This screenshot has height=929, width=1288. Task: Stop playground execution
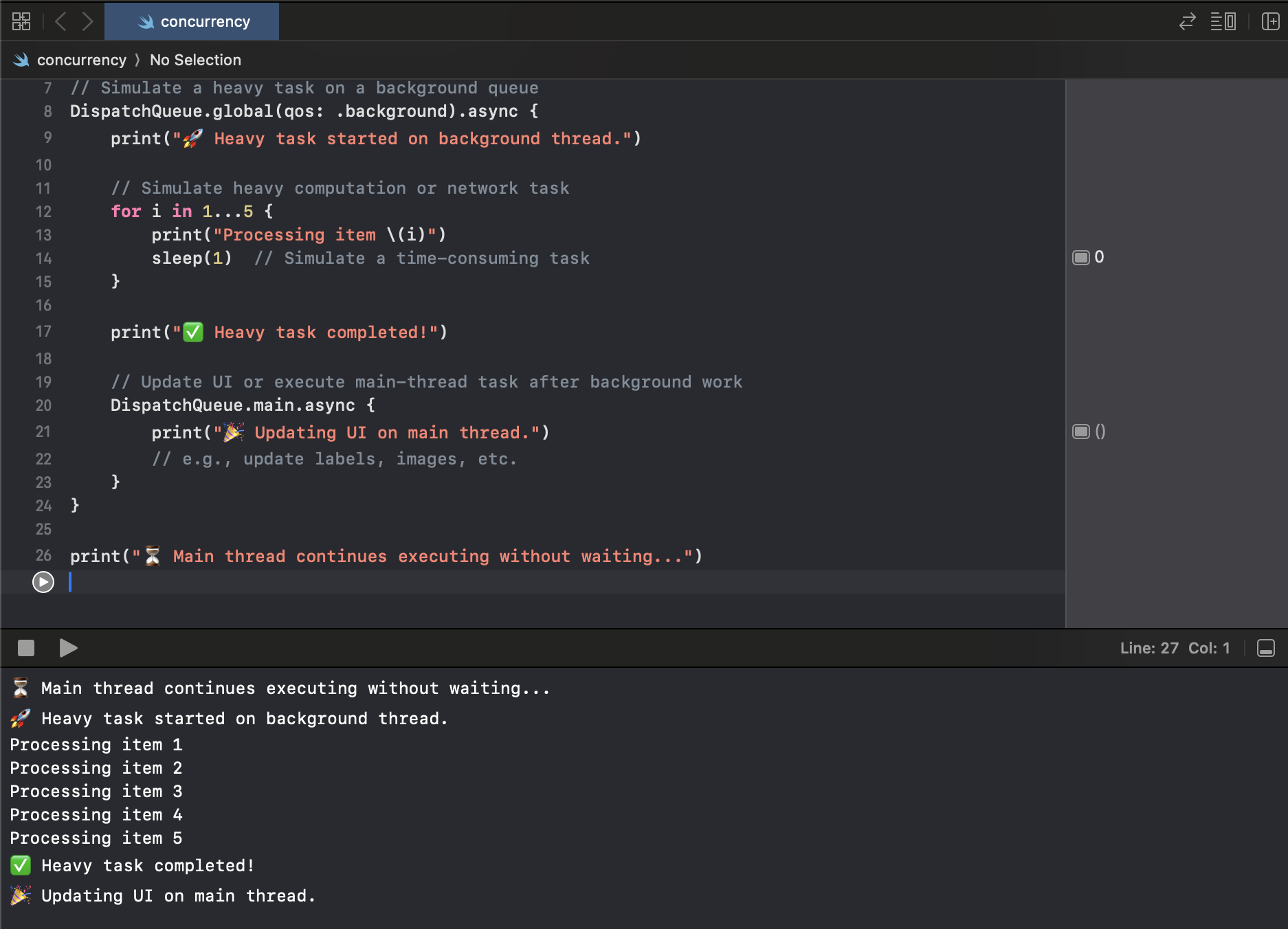click(x=26, y=648)
